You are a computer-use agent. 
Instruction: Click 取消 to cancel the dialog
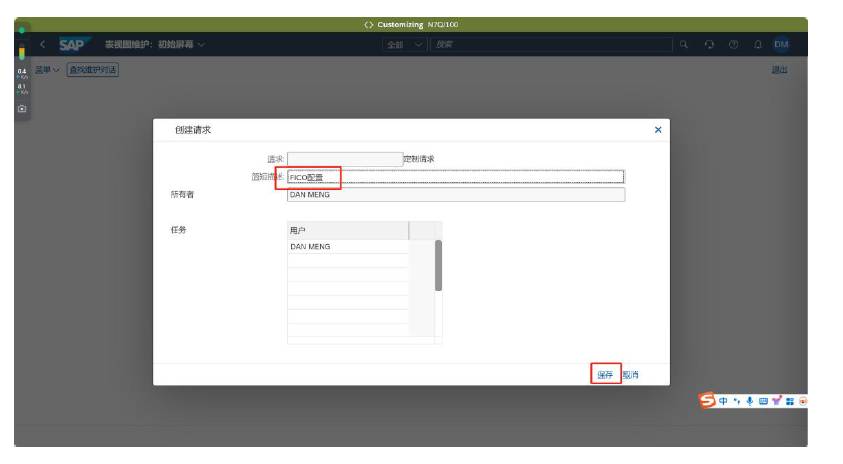(x=630, y=375)
